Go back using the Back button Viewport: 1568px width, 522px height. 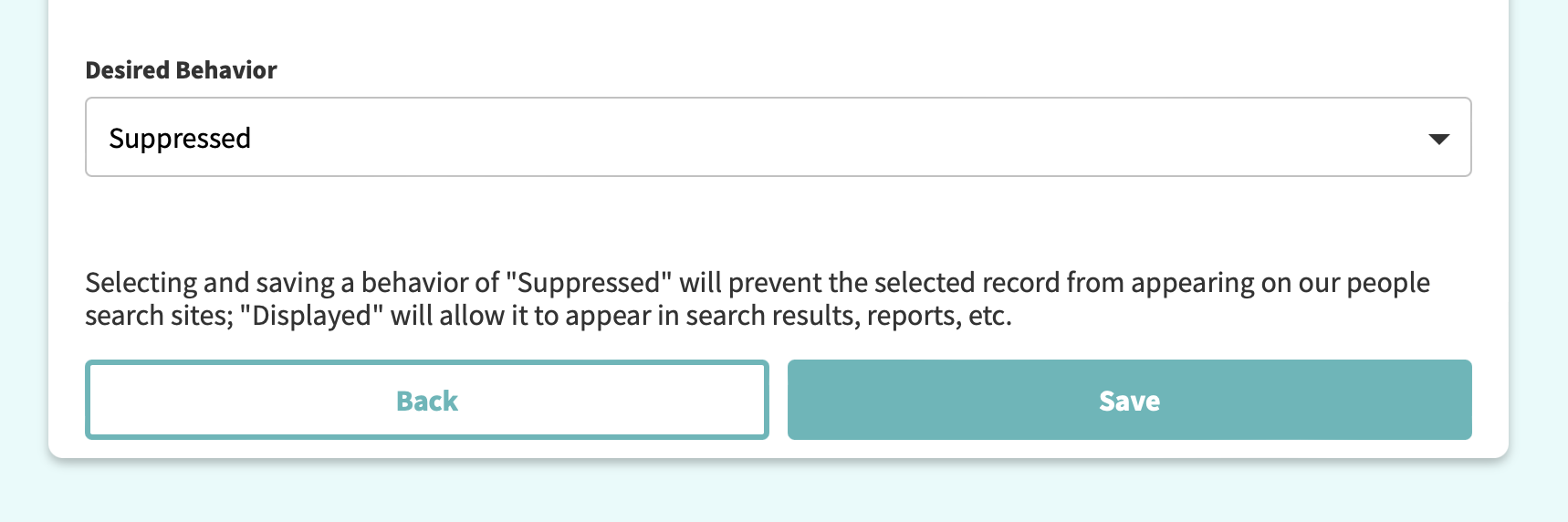pyautogui.click(x=427, y=400)
